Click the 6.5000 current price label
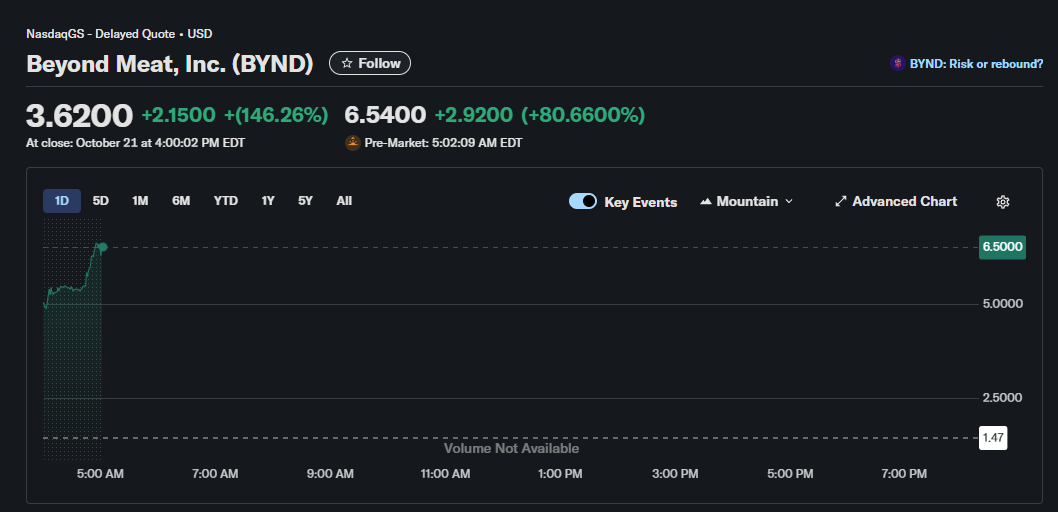Screen dimensions: 1058x512 1003,248
